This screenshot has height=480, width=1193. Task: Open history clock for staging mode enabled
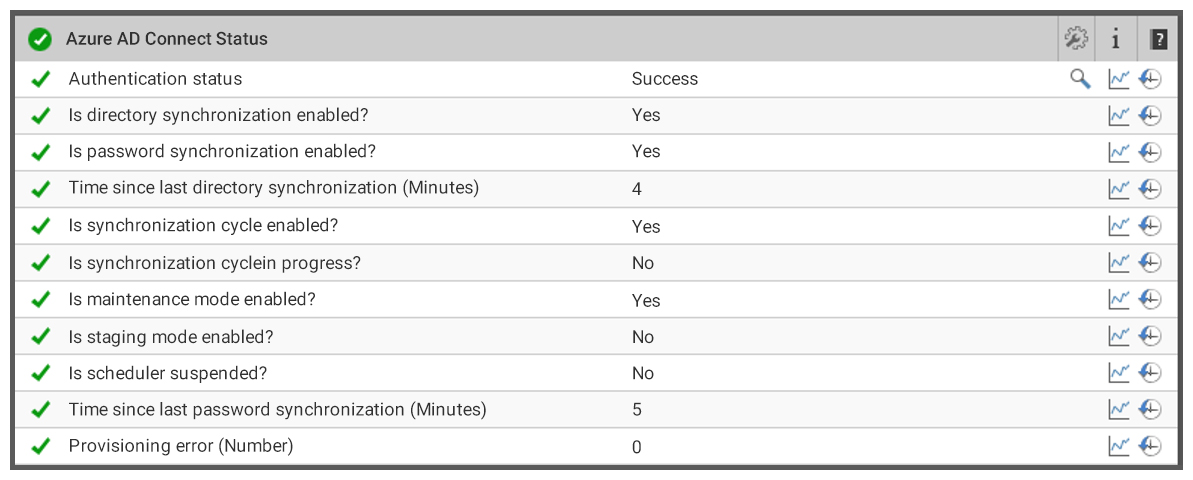click(x=1150, y=336)
